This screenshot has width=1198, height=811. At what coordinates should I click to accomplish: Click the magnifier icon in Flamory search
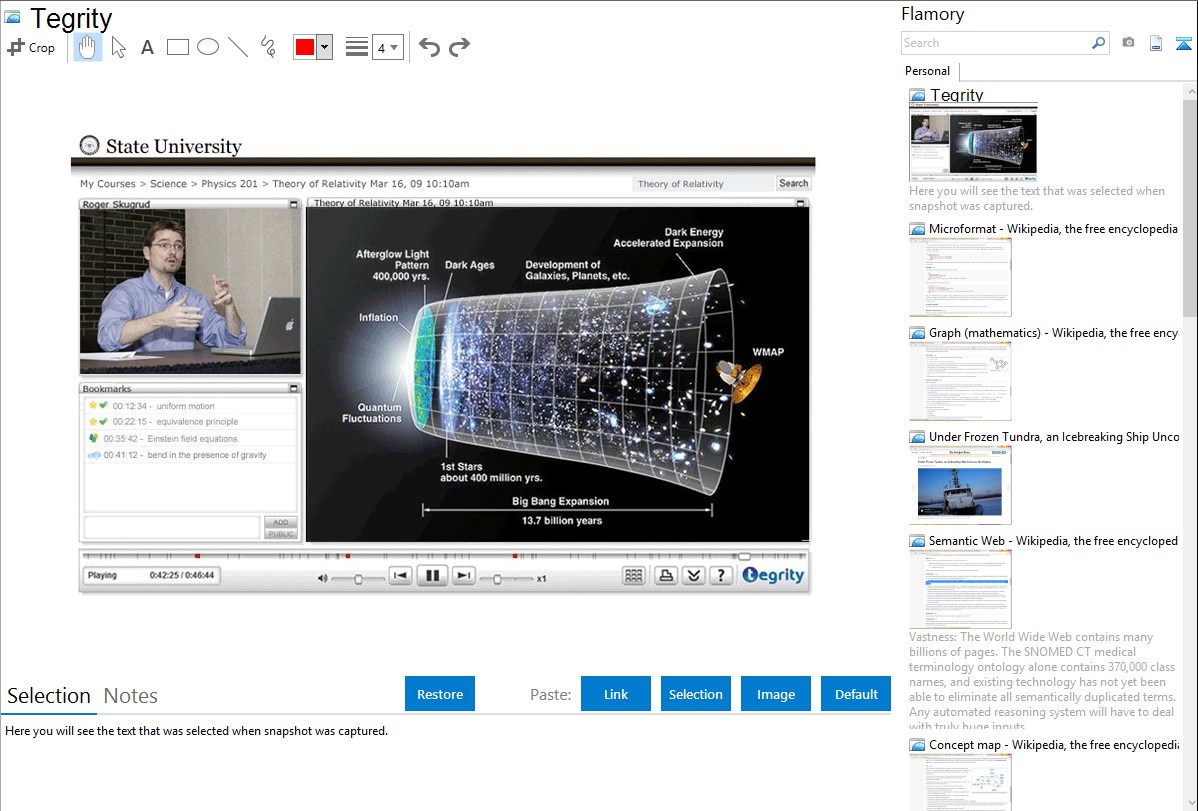(1099, 43)
